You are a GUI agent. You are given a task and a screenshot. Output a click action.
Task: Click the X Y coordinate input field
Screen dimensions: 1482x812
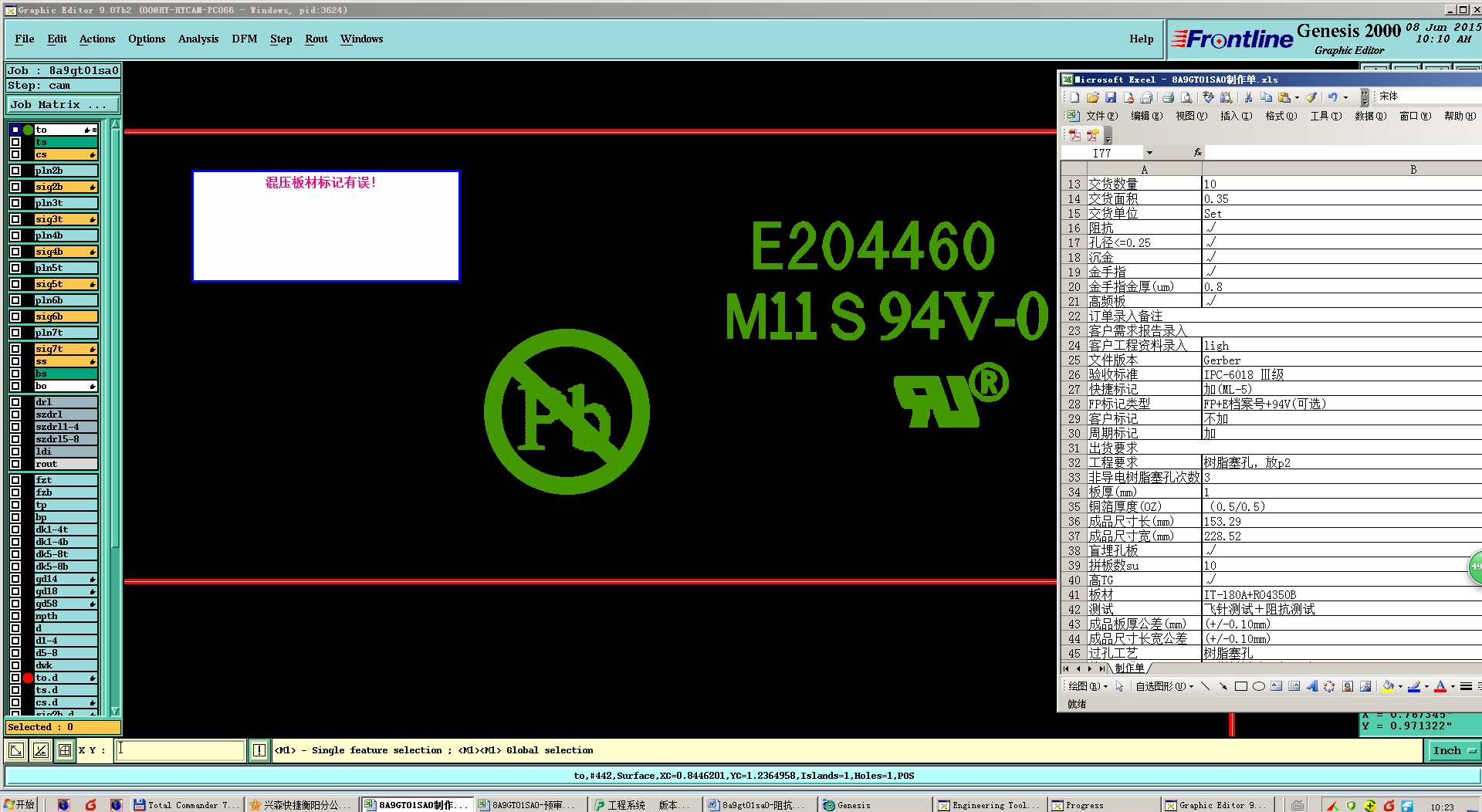tap(181, 749)
